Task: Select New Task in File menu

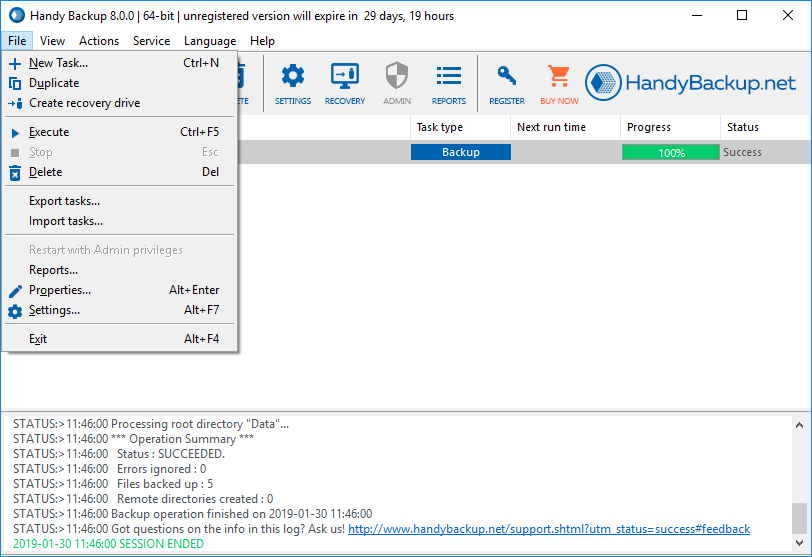Action: (x=58, y=63)
